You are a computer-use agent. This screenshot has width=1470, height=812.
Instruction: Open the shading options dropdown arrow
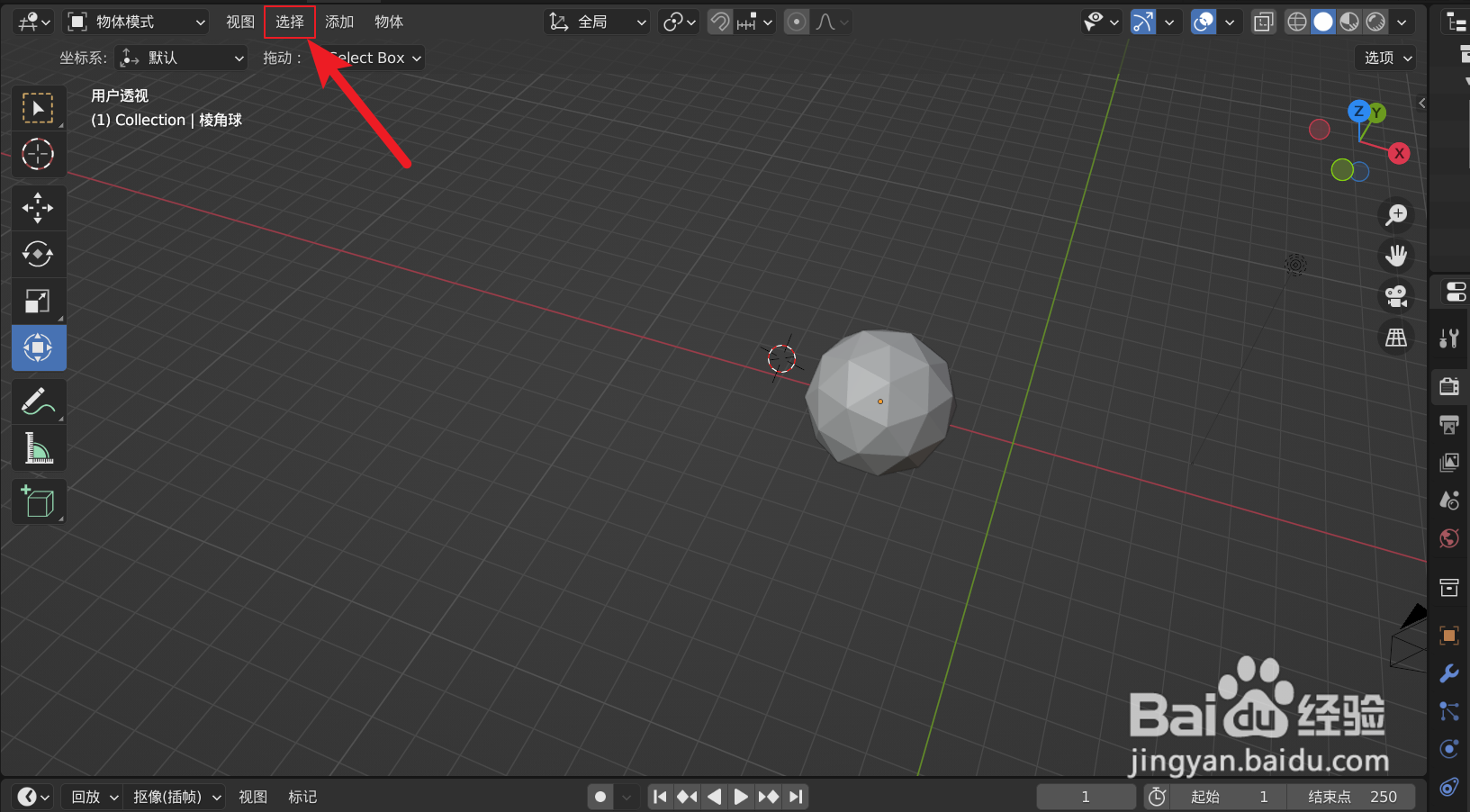coord(1402,22)
